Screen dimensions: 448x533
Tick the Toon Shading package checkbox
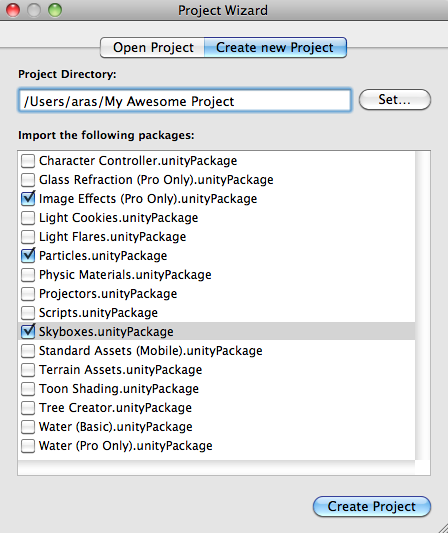(28, 389)
